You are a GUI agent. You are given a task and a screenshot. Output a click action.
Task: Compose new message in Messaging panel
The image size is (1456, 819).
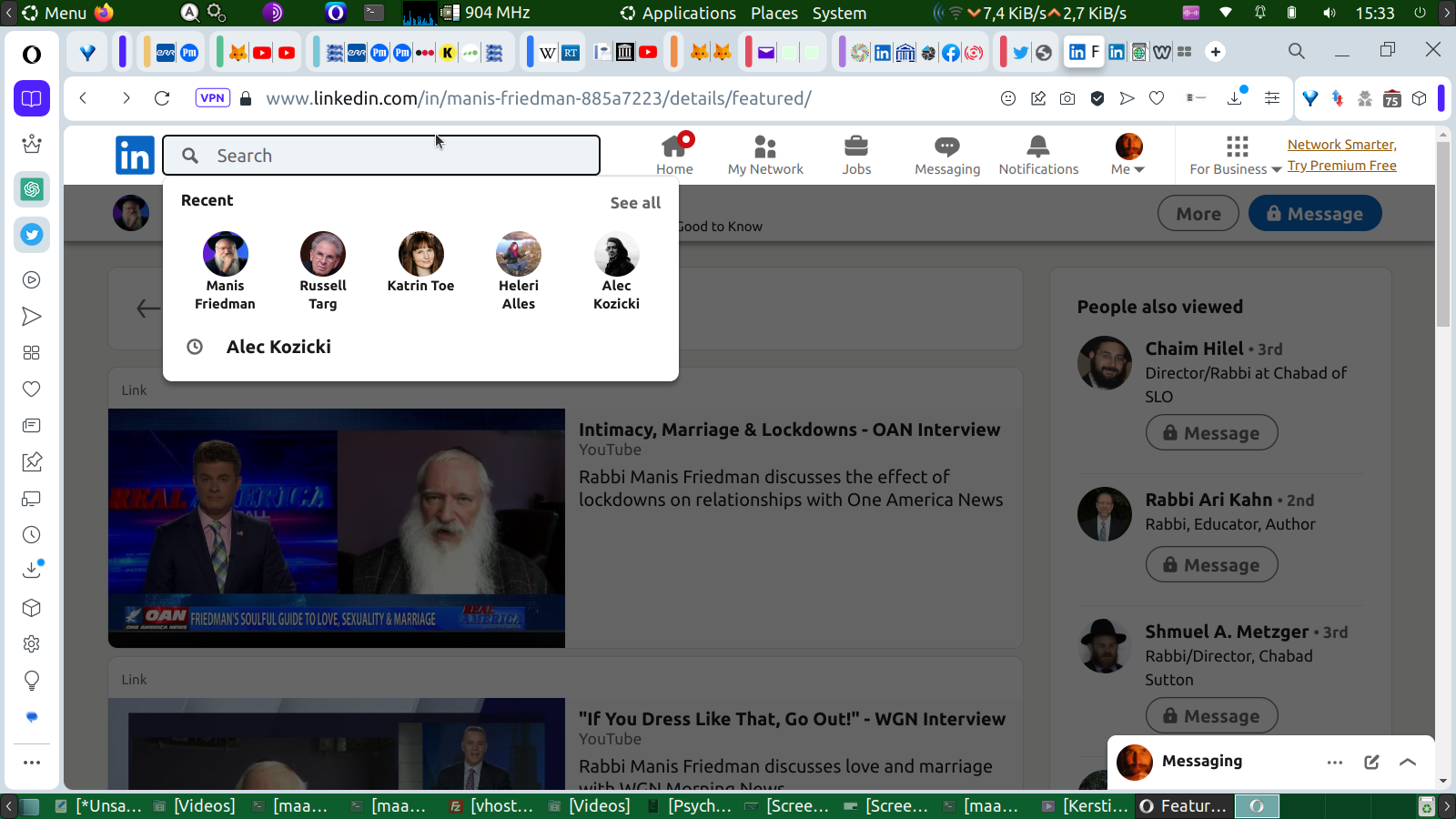[1371, 763]
